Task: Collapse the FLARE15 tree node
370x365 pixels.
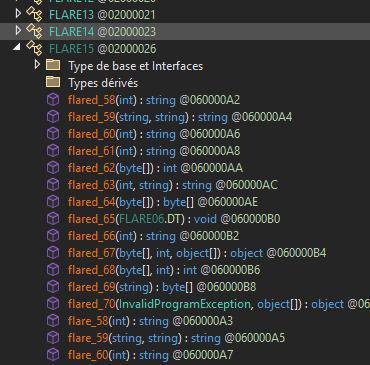Action: click(x=17, y=47)
